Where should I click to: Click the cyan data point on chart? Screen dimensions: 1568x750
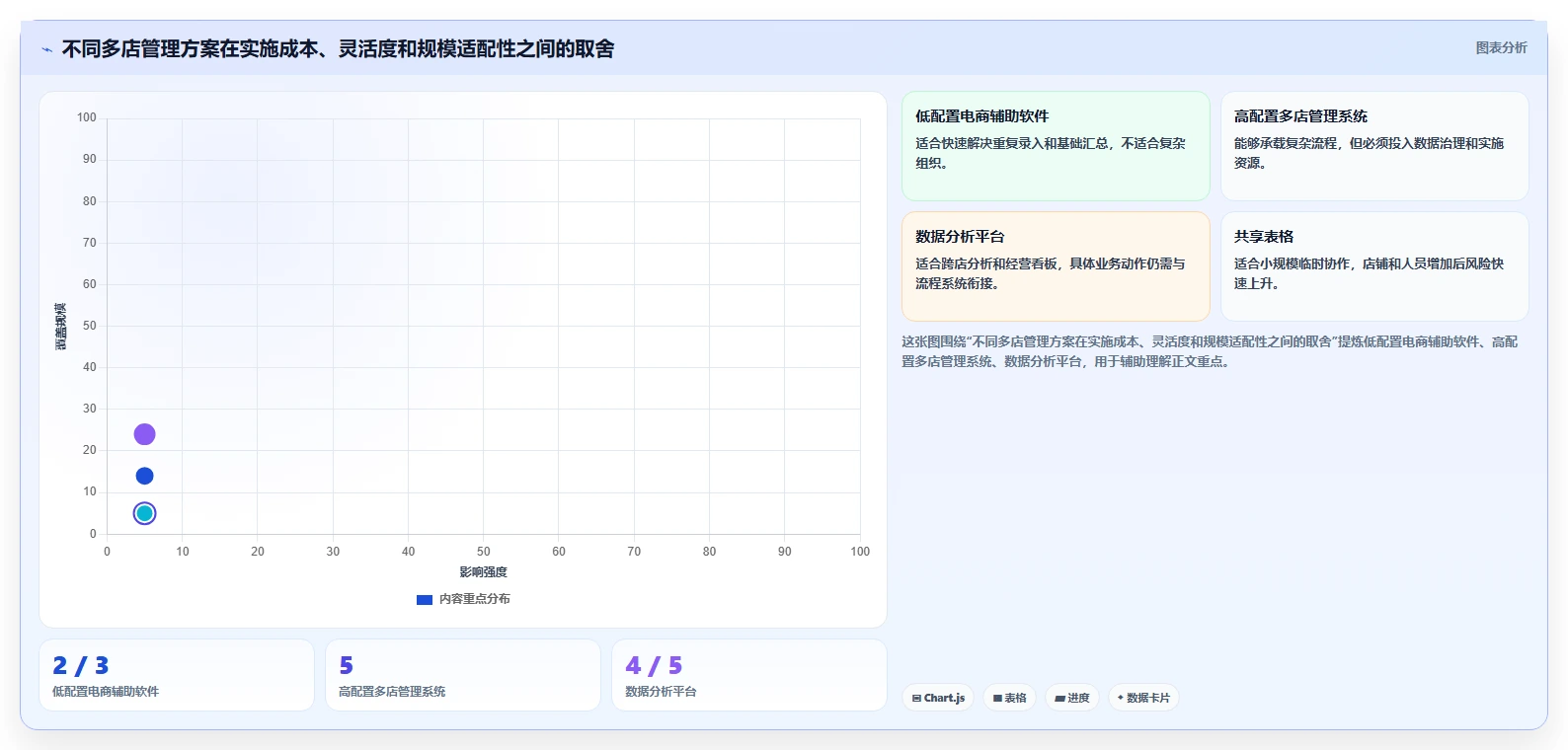(144, 513)
